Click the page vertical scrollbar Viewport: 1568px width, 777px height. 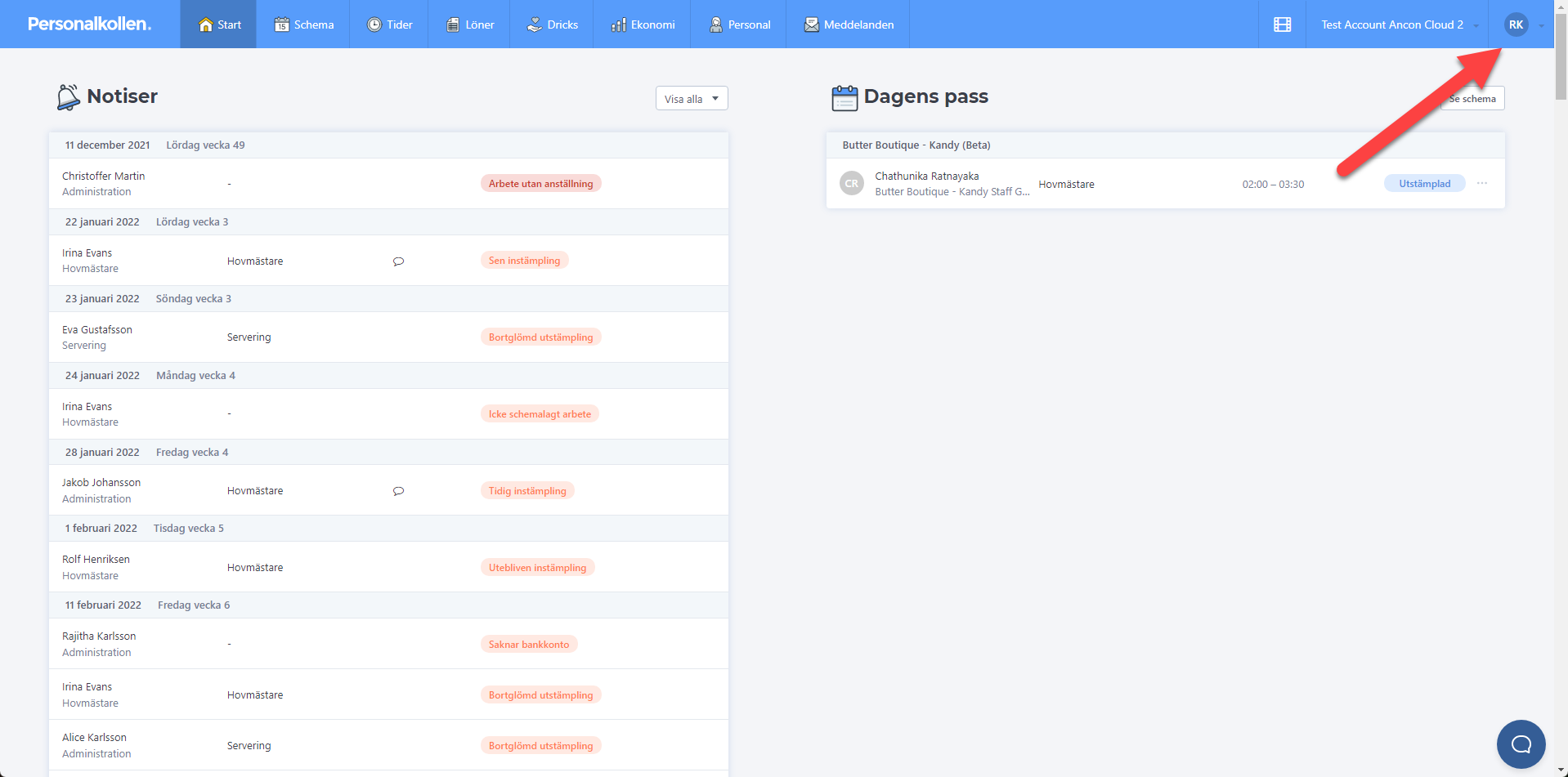click(1561, 57)
